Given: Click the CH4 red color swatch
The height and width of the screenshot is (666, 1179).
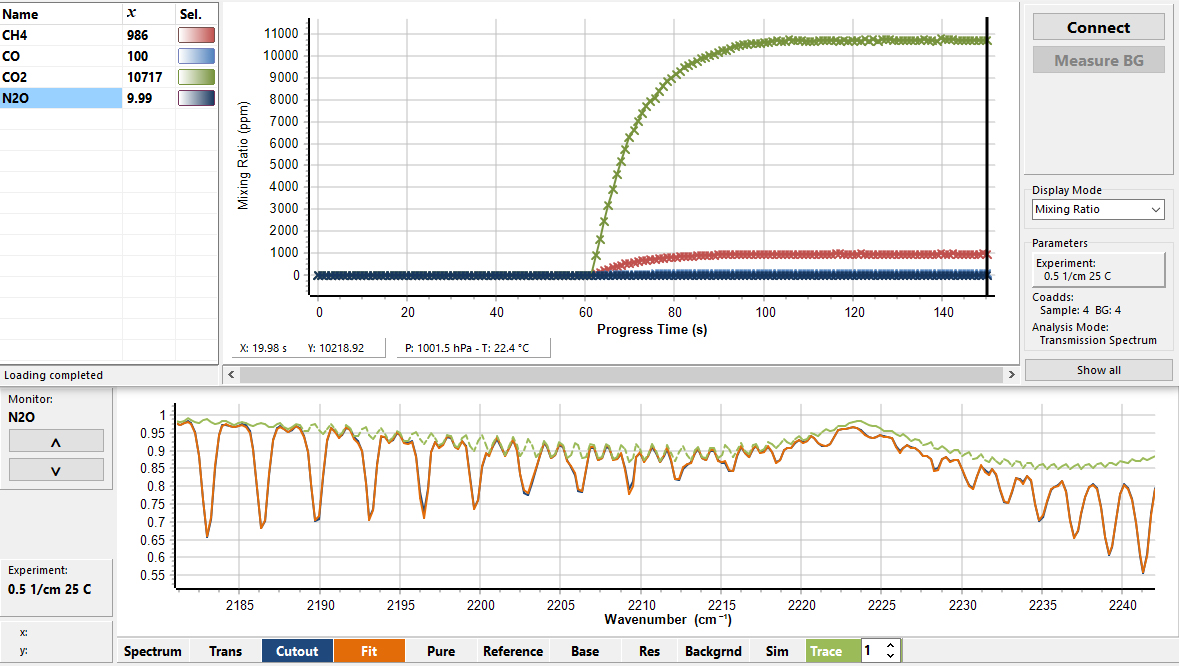Looking at the screenshot, I should pos(196,35).
